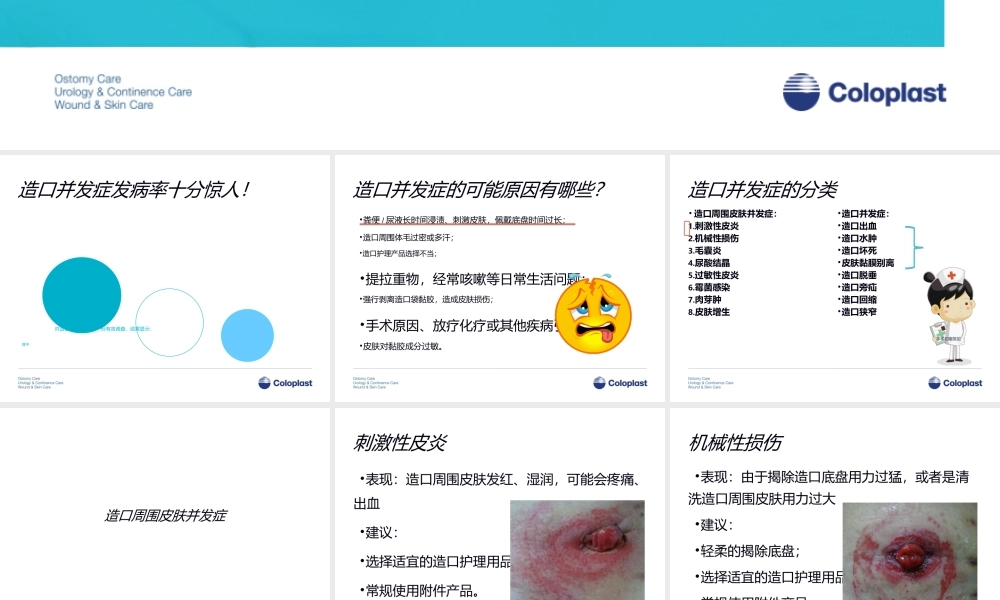Click the red-underlined line 粪便/尿液长时间浸渍
Screen dimensions: 1000x600
point(463,220)
